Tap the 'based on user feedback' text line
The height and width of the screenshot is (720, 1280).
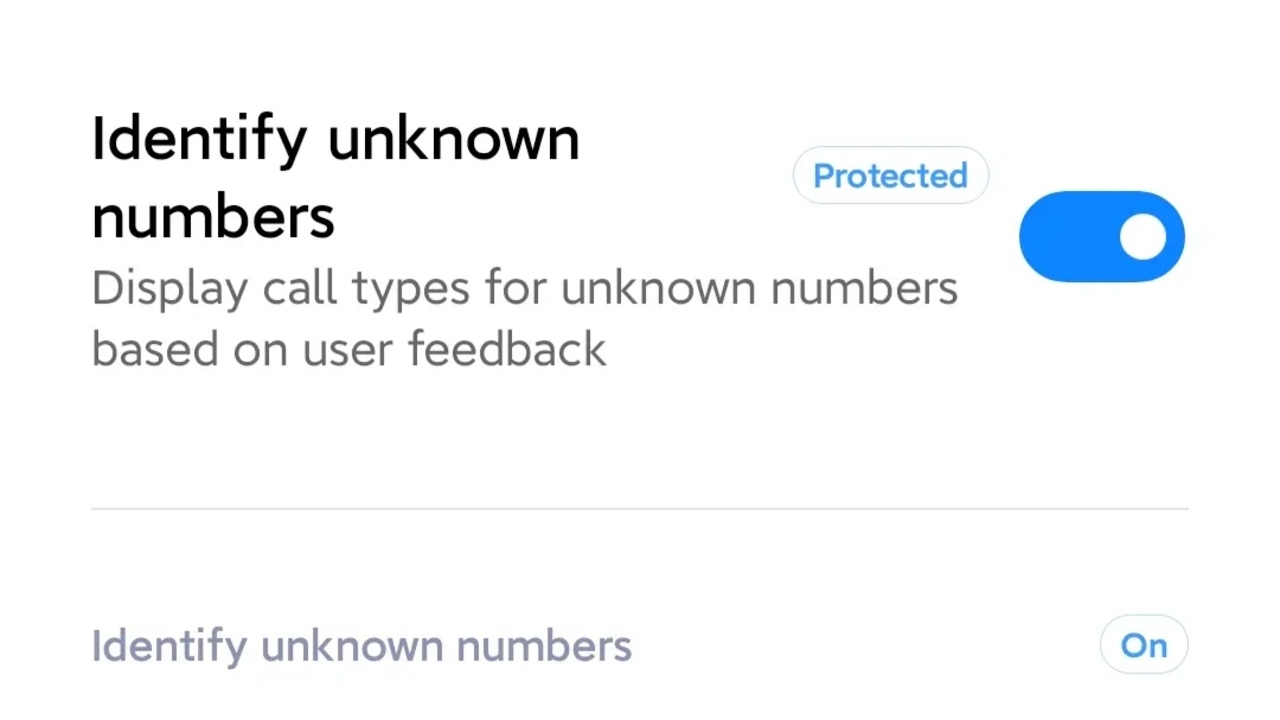point(349,349)
